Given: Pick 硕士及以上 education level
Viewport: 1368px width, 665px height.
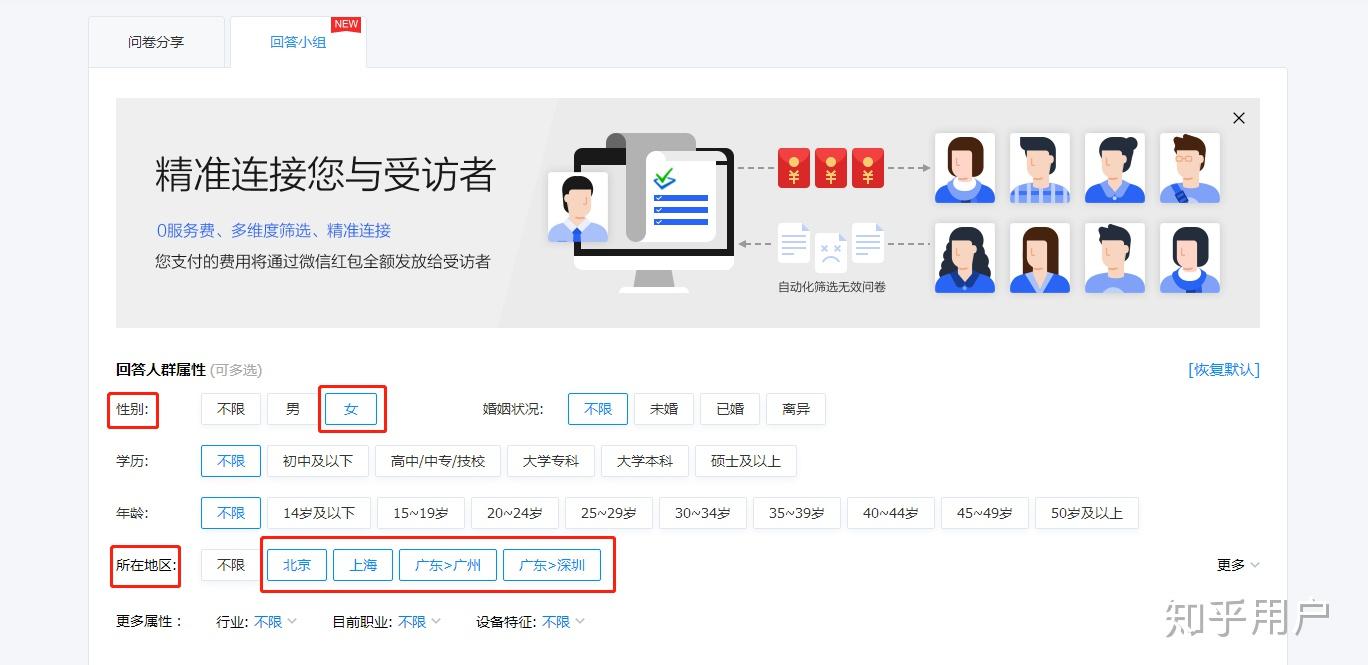Looking at the screenshot, I should pos(746,461).
